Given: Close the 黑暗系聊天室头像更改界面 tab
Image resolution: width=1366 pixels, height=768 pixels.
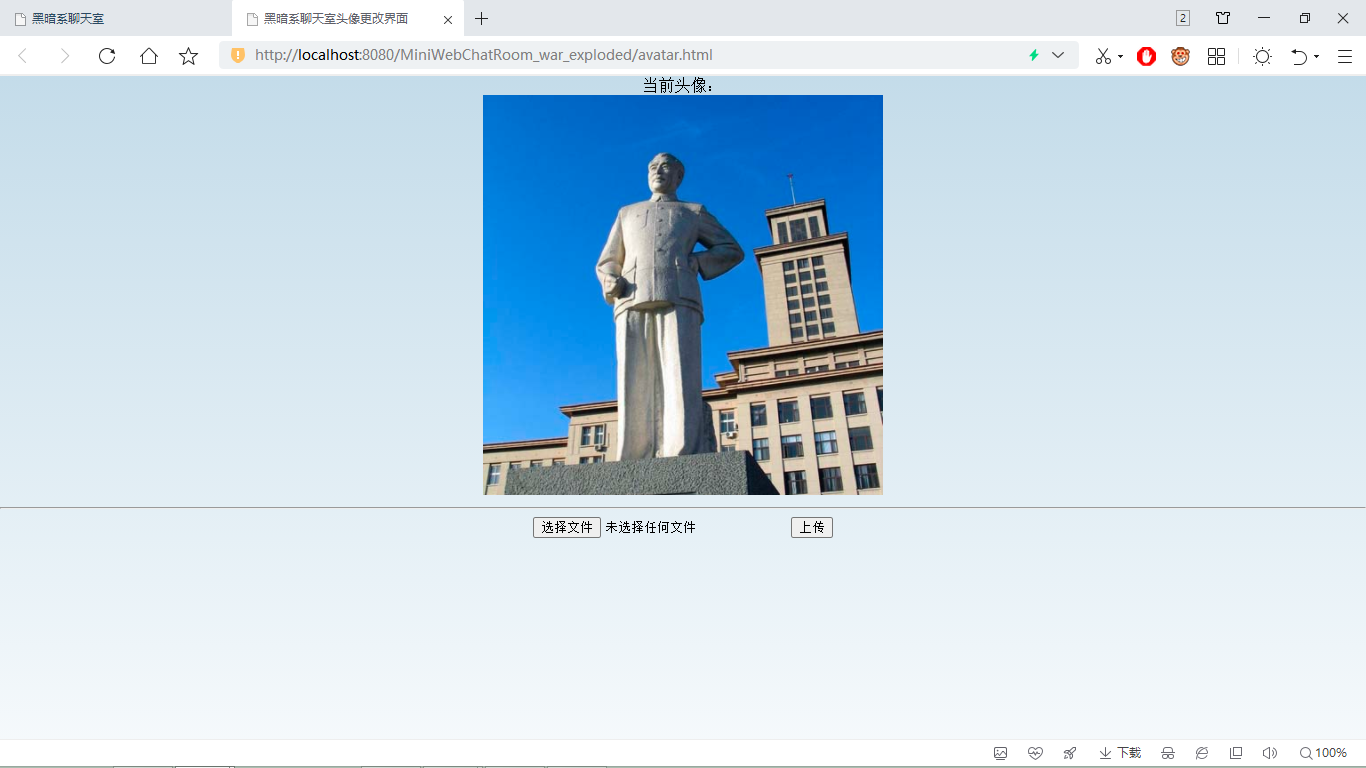Looking at the screenshot, I should [x=448, y=19].
